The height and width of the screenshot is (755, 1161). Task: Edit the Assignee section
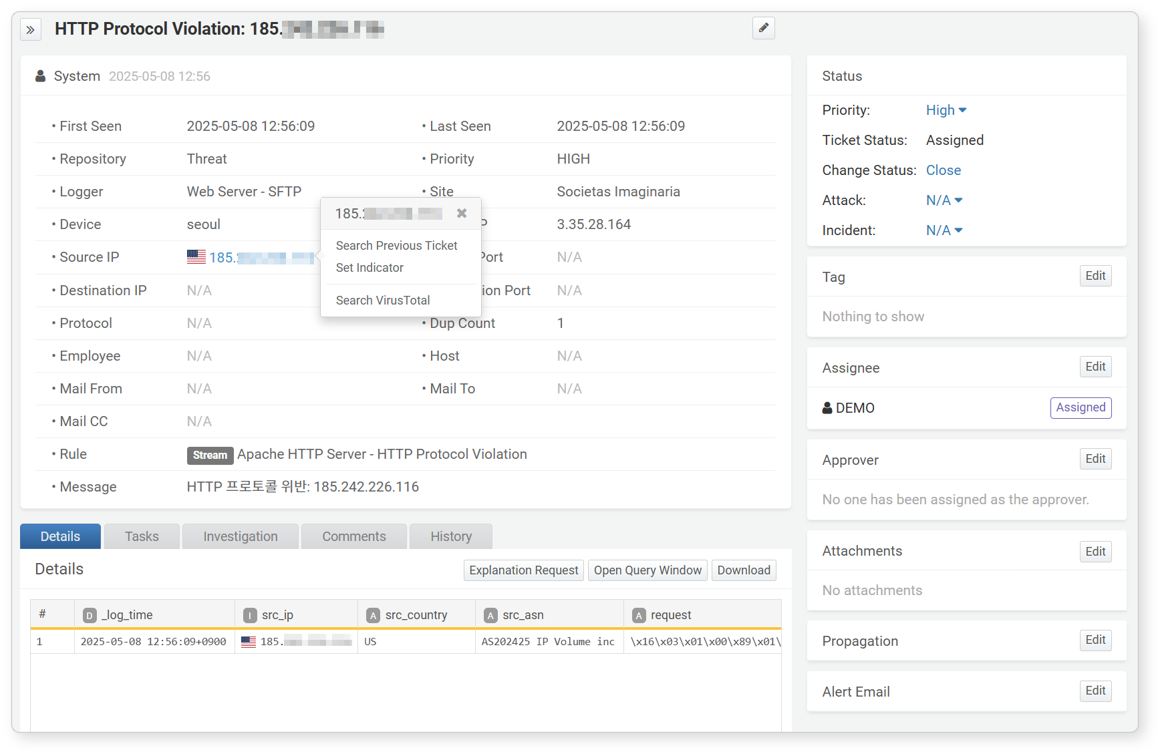pyautogui.click(x=1095, y=367)
